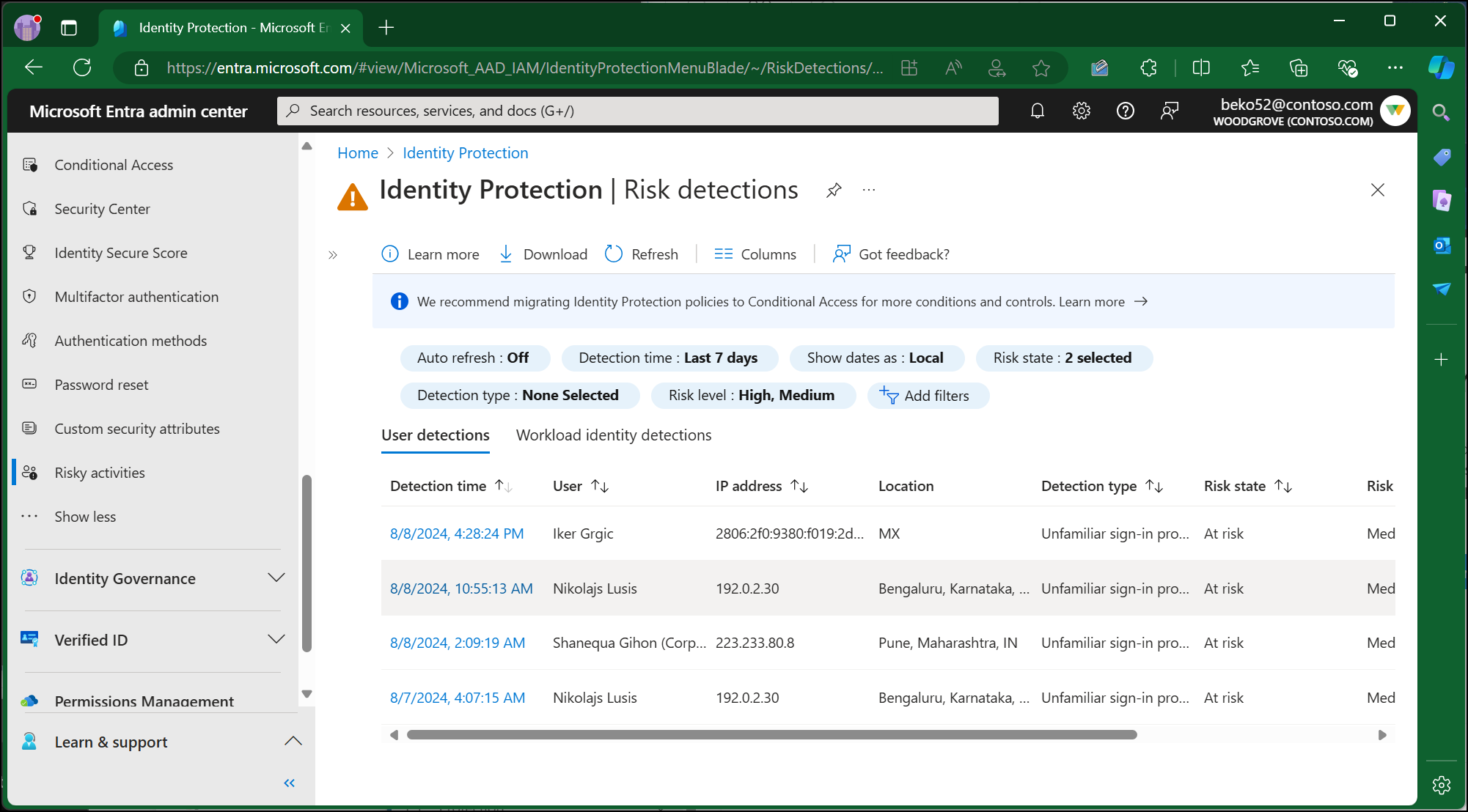This screenshot has height=812, width=1468.
Task: Click the Add filters button
Action: point(928,396)
